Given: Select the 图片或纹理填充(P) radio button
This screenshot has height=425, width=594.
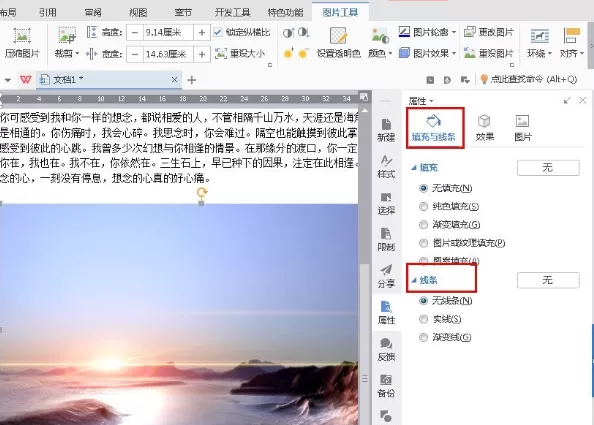Looking at the screenshot, I should [423, 243].
